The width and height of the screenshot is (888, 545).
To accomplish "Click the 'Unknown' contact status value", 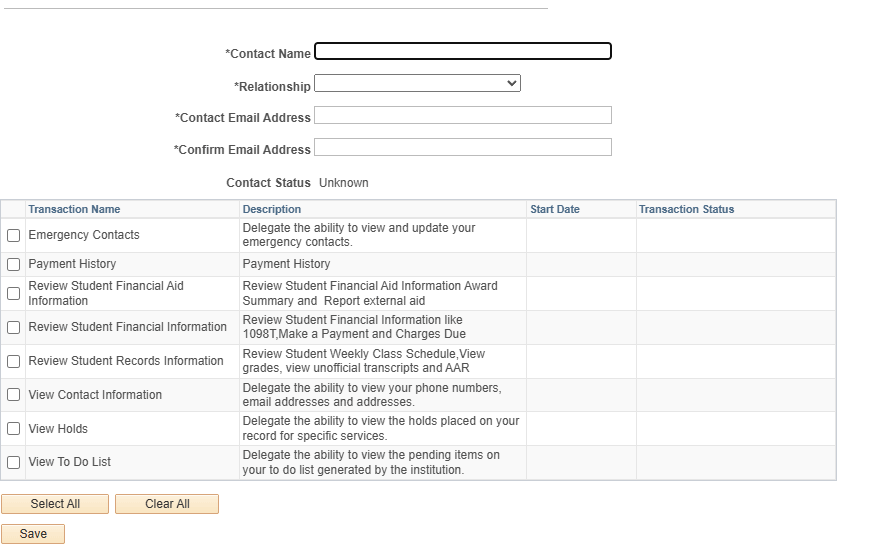I will click(x=344, y=183).
